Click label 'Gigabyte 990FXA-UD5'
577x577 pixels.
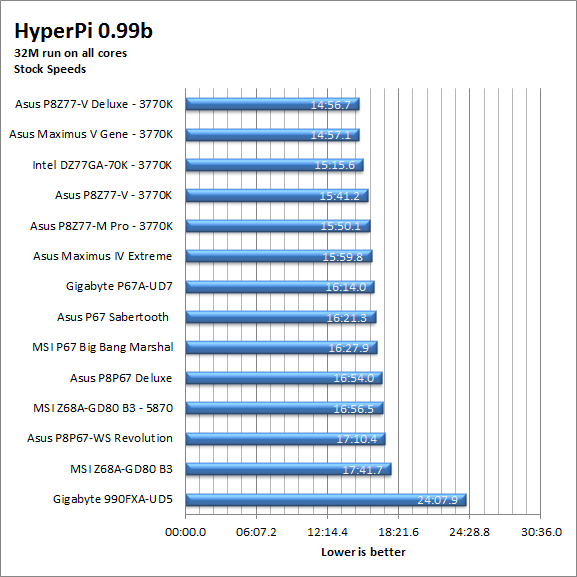point(113,499)
